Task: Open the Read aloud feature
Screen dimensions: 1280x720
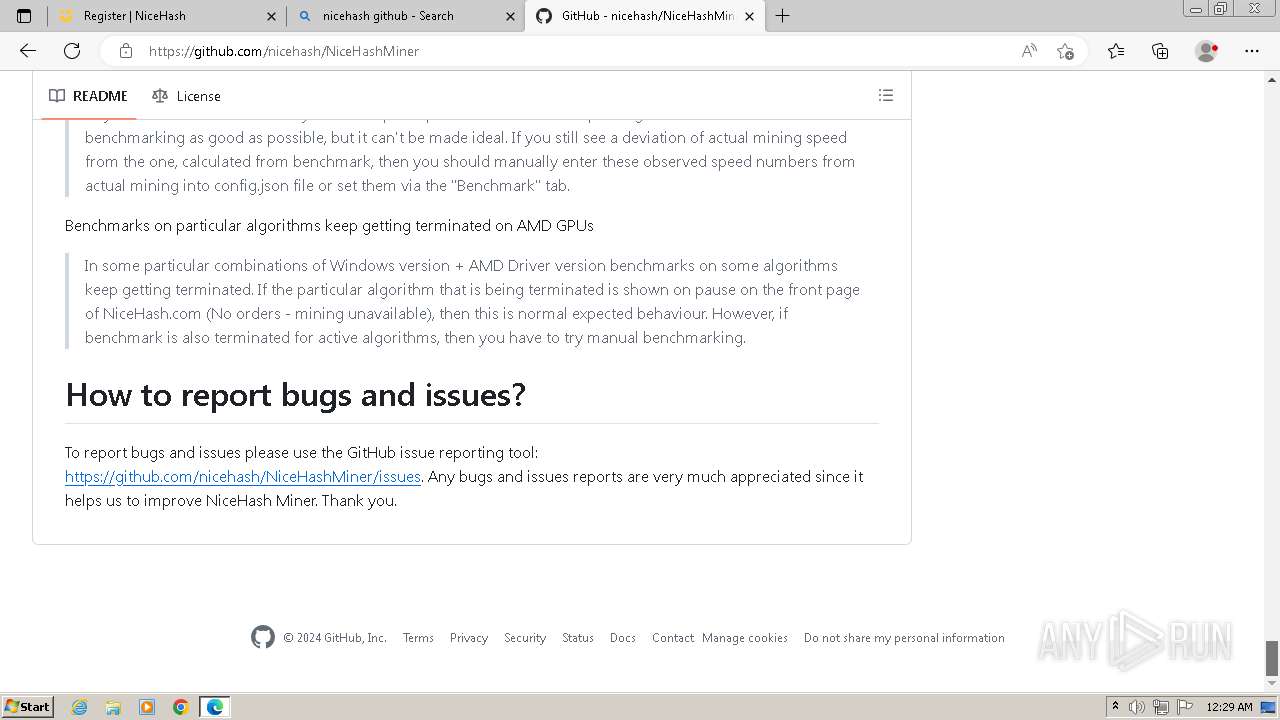Action: 1029,51
